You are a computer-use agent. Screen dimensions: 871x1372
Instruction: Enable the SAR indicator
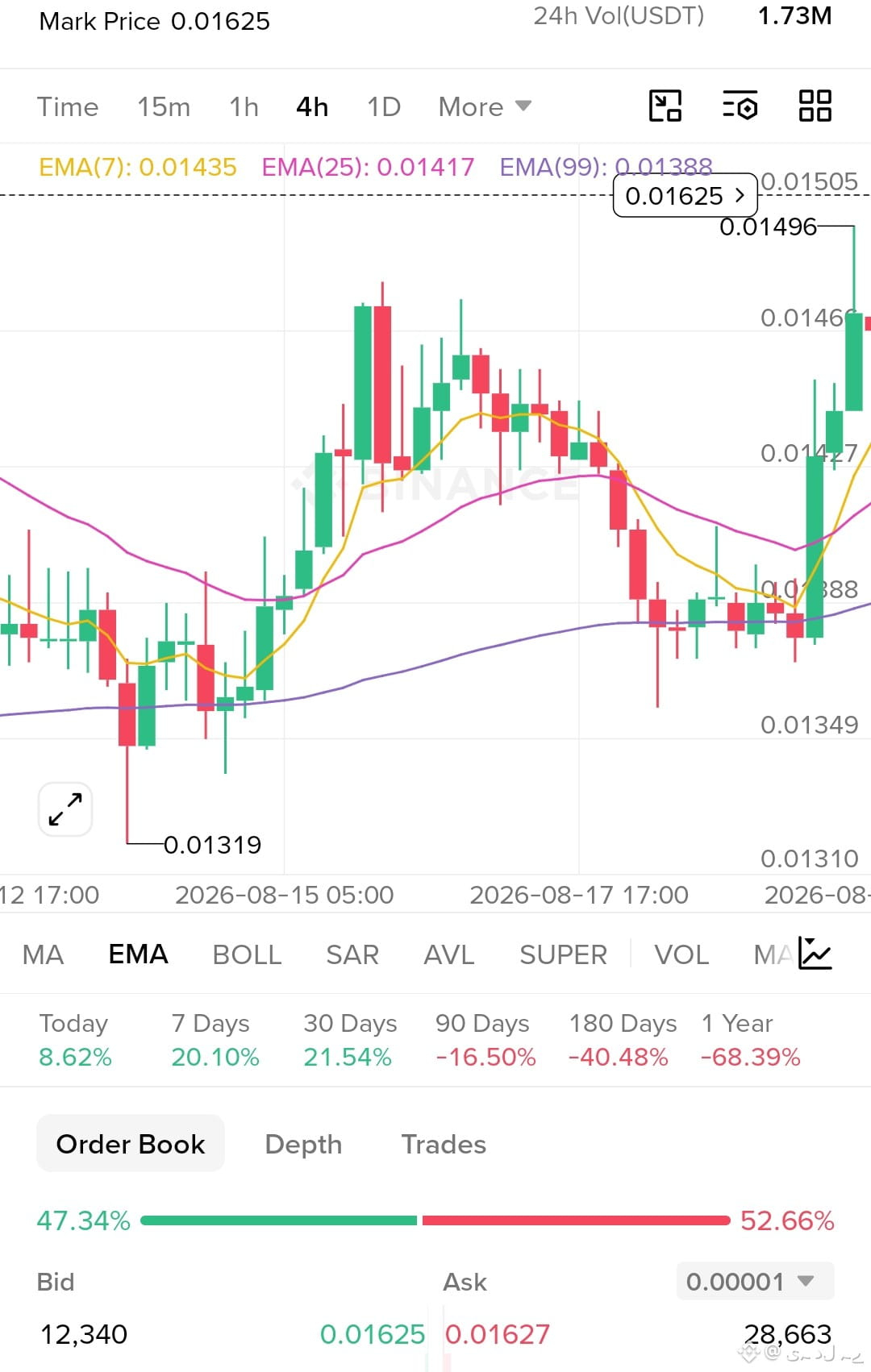click(x=352, y=954)
